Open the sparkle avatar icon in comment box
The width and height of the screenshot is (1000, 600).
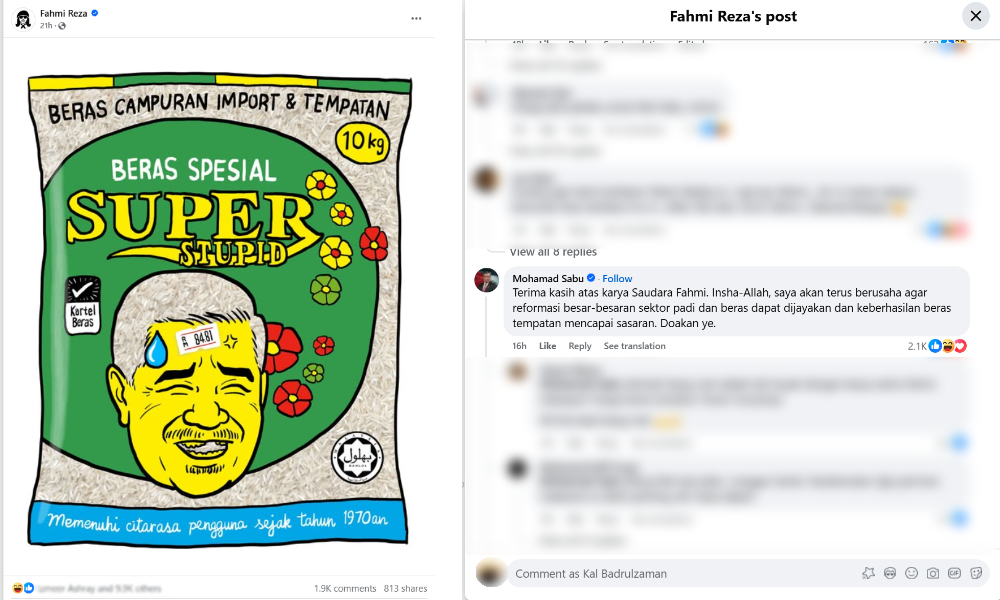pyautogui.click(x=868, y=573)
